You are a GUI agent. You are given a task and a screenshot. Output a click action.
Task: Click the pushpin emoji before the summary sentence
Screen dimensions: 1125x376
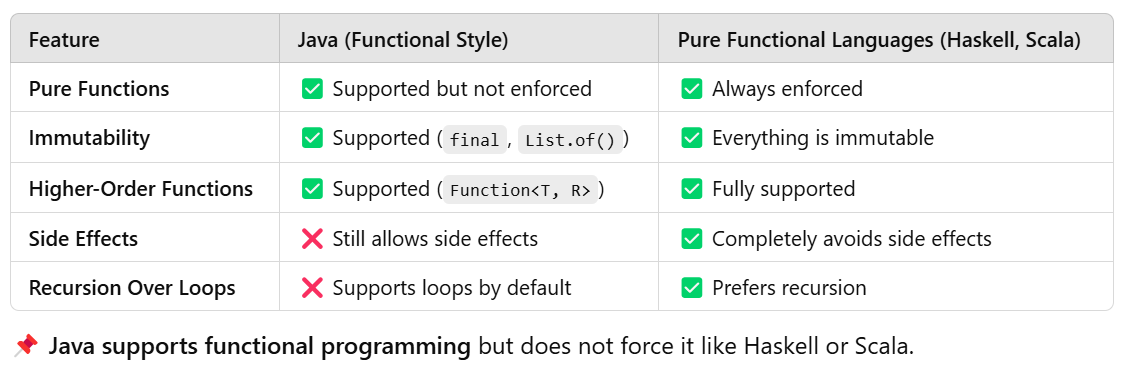tap(26, 347)
